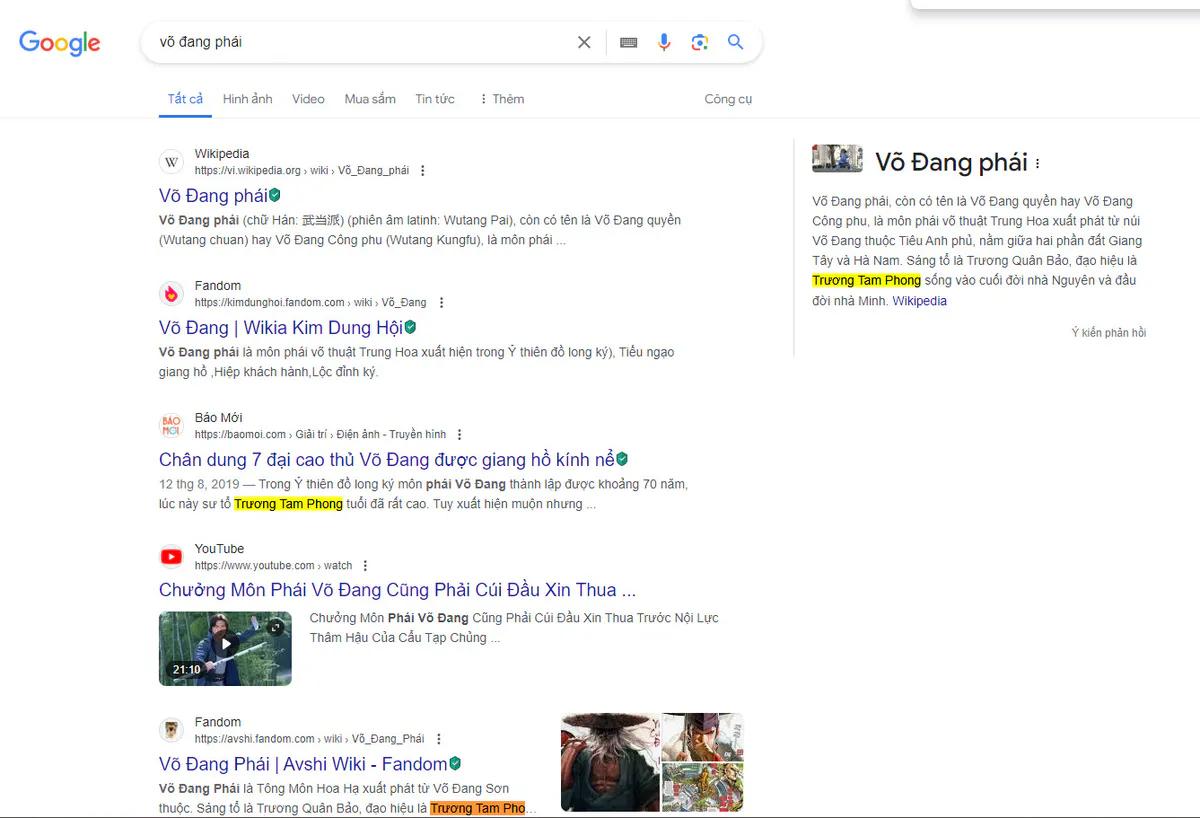Viewport: 1200px width, 818px height.
Task: Start voice search with microphone icon
Action: pyautogui.click(x=664, y=42)
